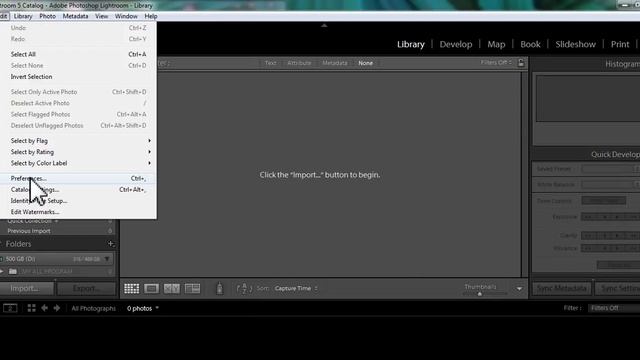Expand the Select by Rating submenu
The height and width of the screenshot is (360, 640).
click(78, 152)
